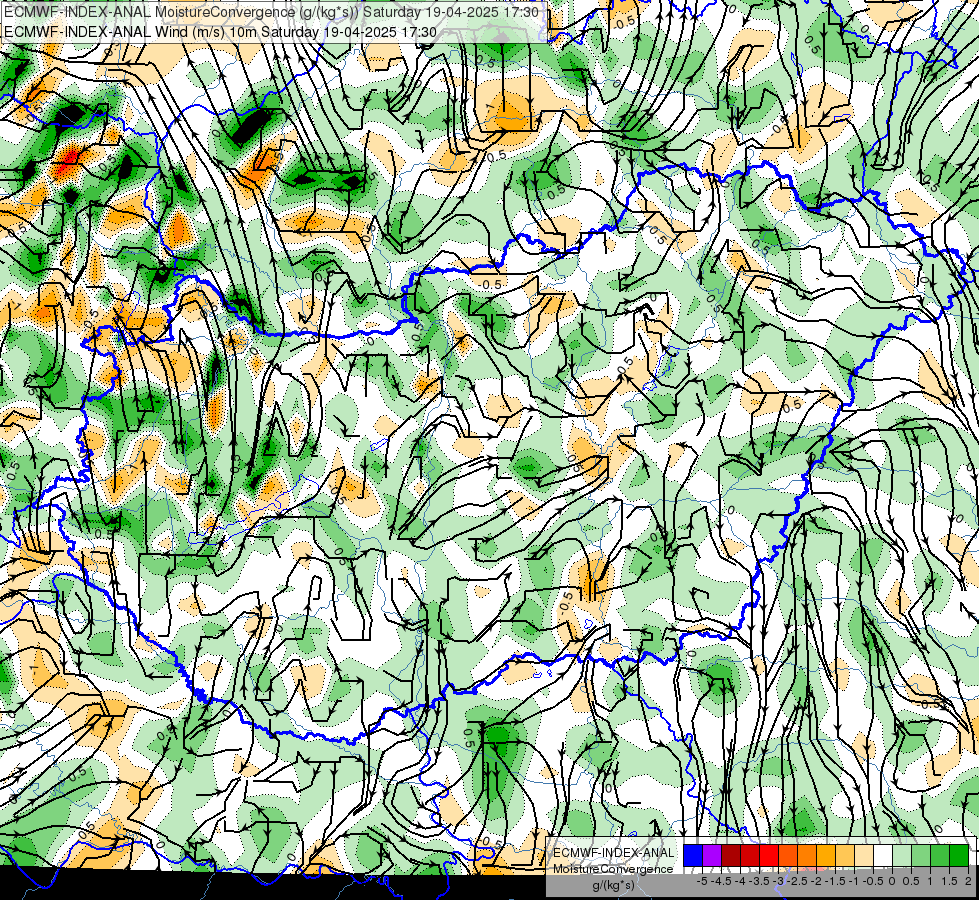The image size is (979, 900).
Task: Pick the white swatch between -0.5 and 0
Action: (x=883, y=855)
